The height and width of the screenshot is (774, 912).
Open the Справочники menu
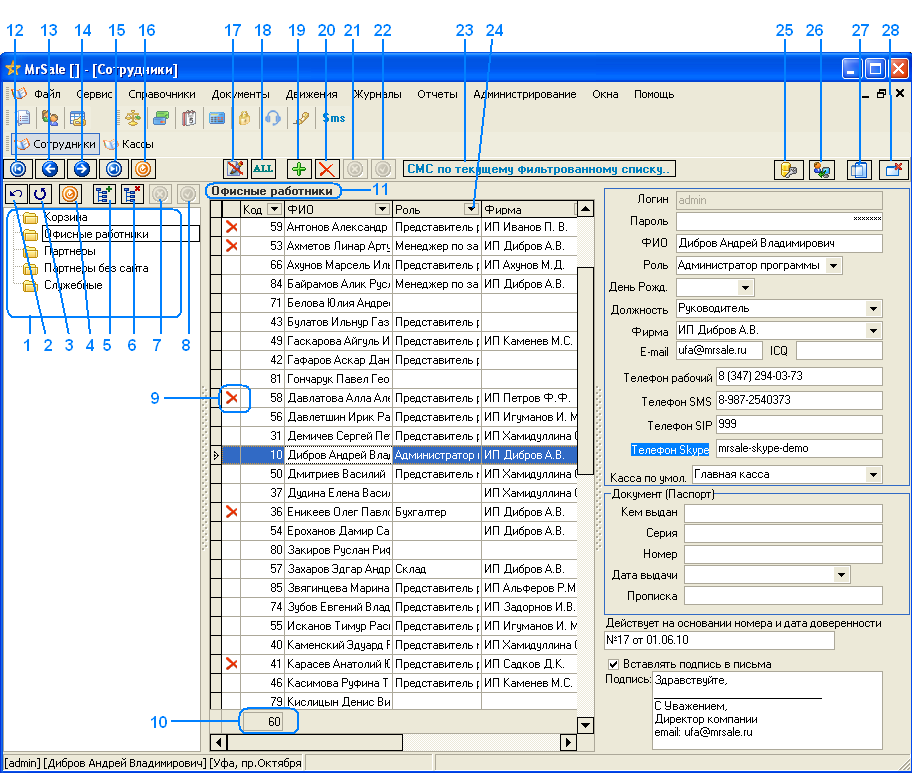[162, 94]
